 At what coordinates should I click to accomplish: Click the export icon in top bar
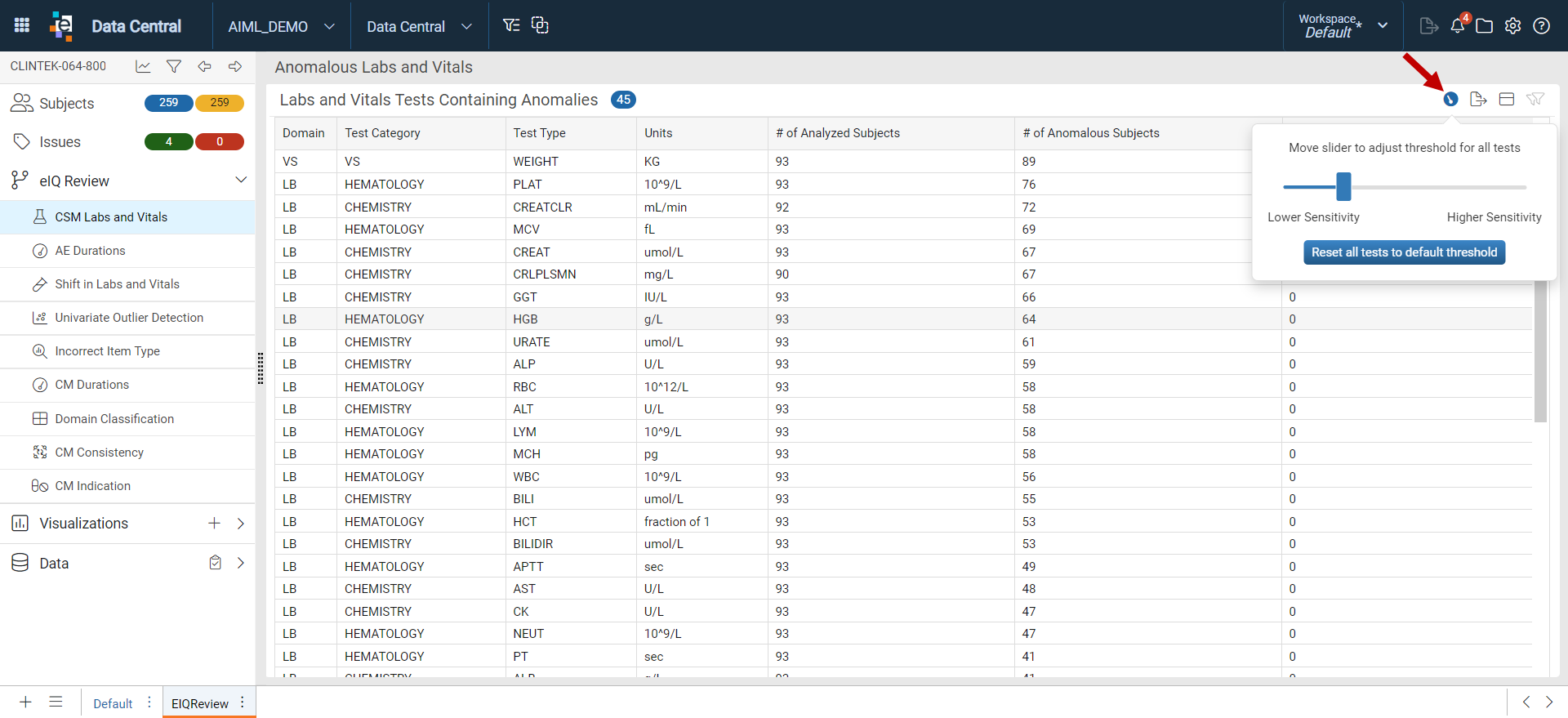(x=1428, y=26)
